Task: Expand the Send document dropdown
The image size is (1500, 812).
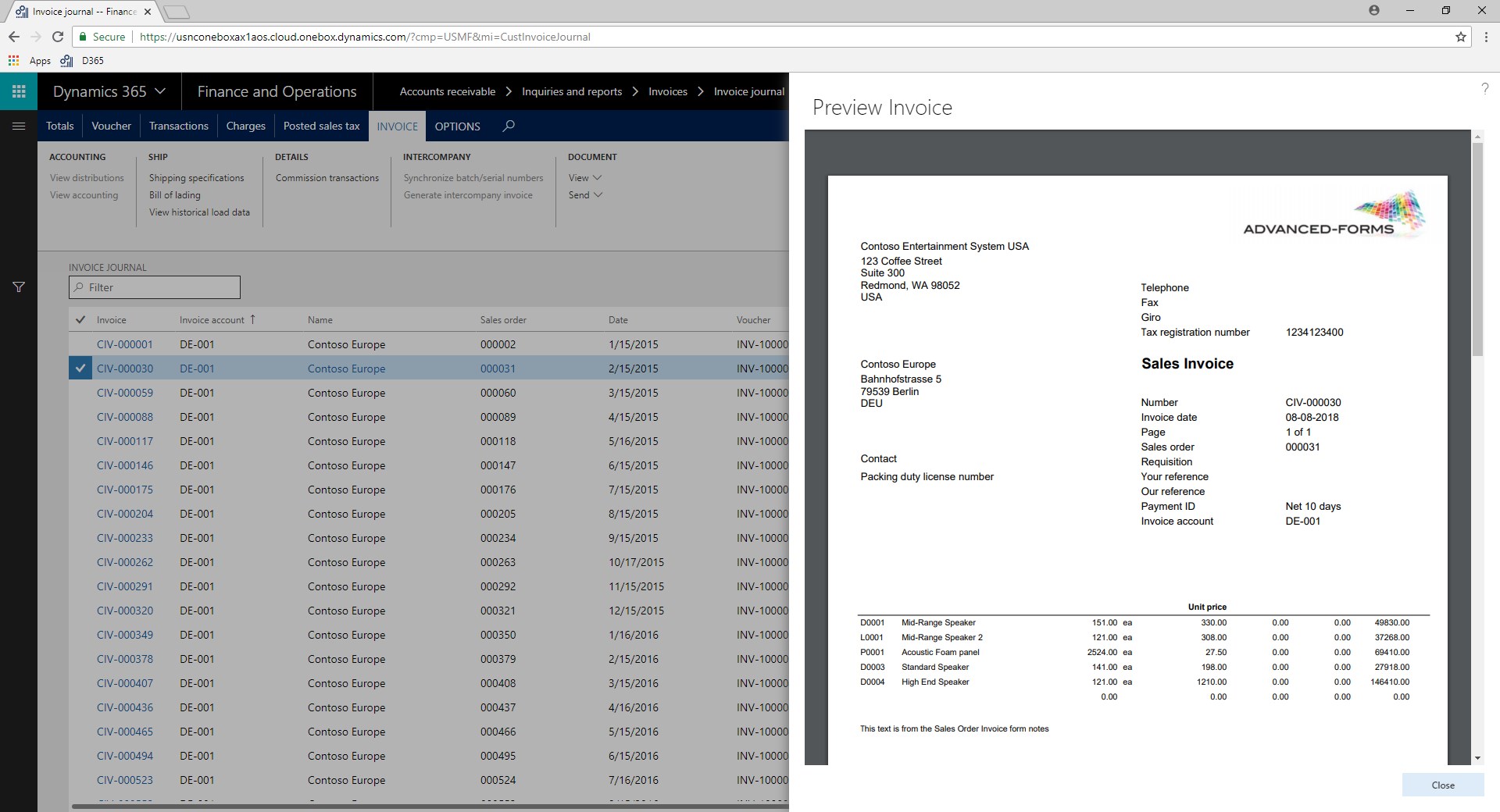Action: click(x=585, y=195)
